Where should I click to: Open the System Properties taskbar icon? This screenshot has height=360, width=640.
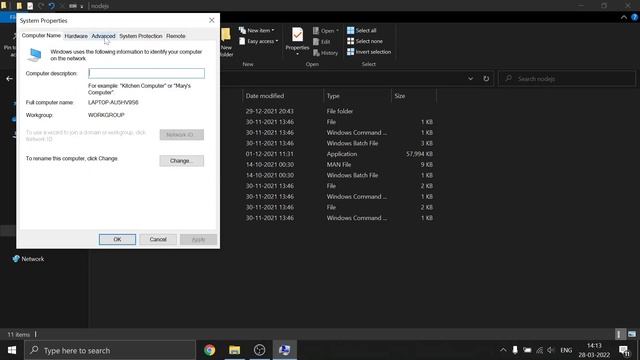284,350
